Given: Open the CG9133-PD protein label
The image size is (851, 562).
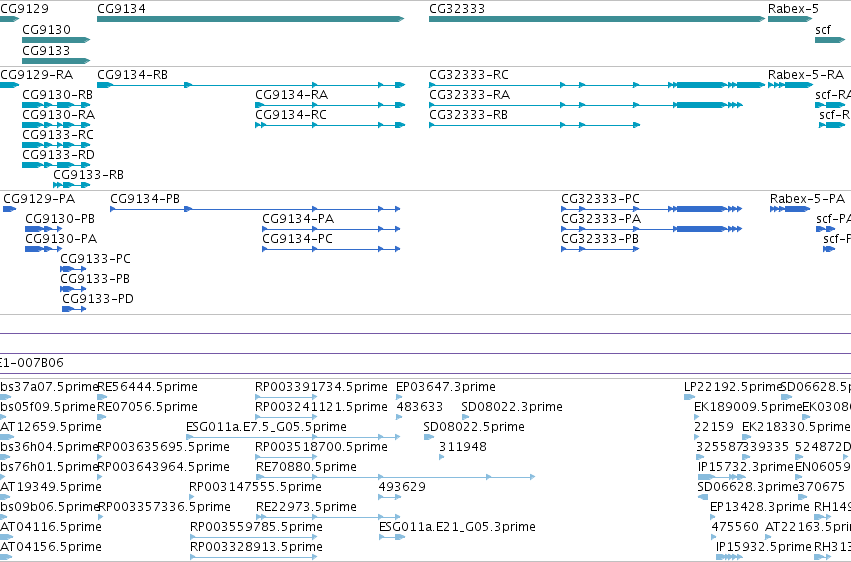Looking at the screenshot, I should [x=98, y=299].
